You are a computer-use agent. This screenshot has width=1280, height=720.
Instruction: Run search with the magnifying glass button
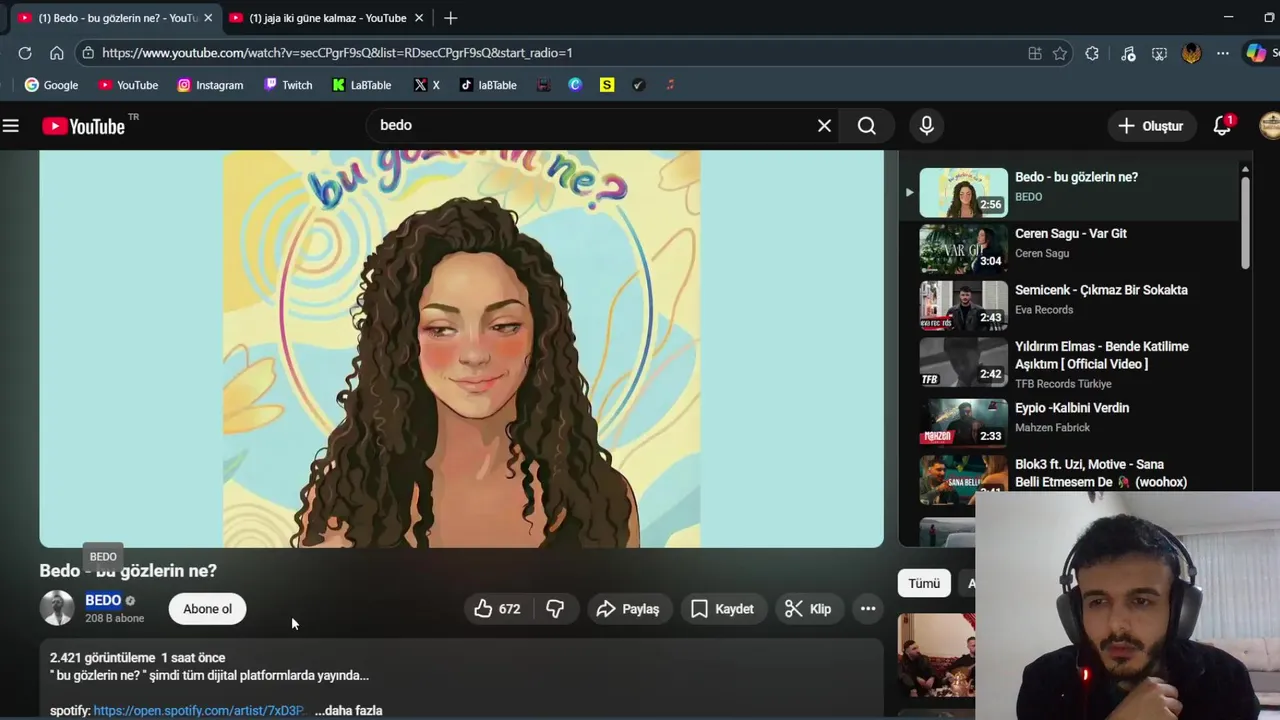tap(867, 126)
